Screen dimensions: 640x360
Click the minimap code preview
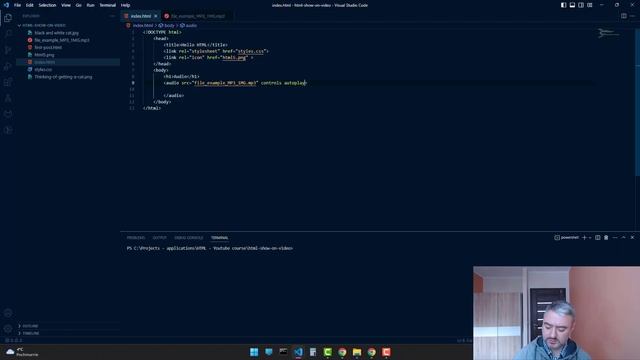coord(609,33)
